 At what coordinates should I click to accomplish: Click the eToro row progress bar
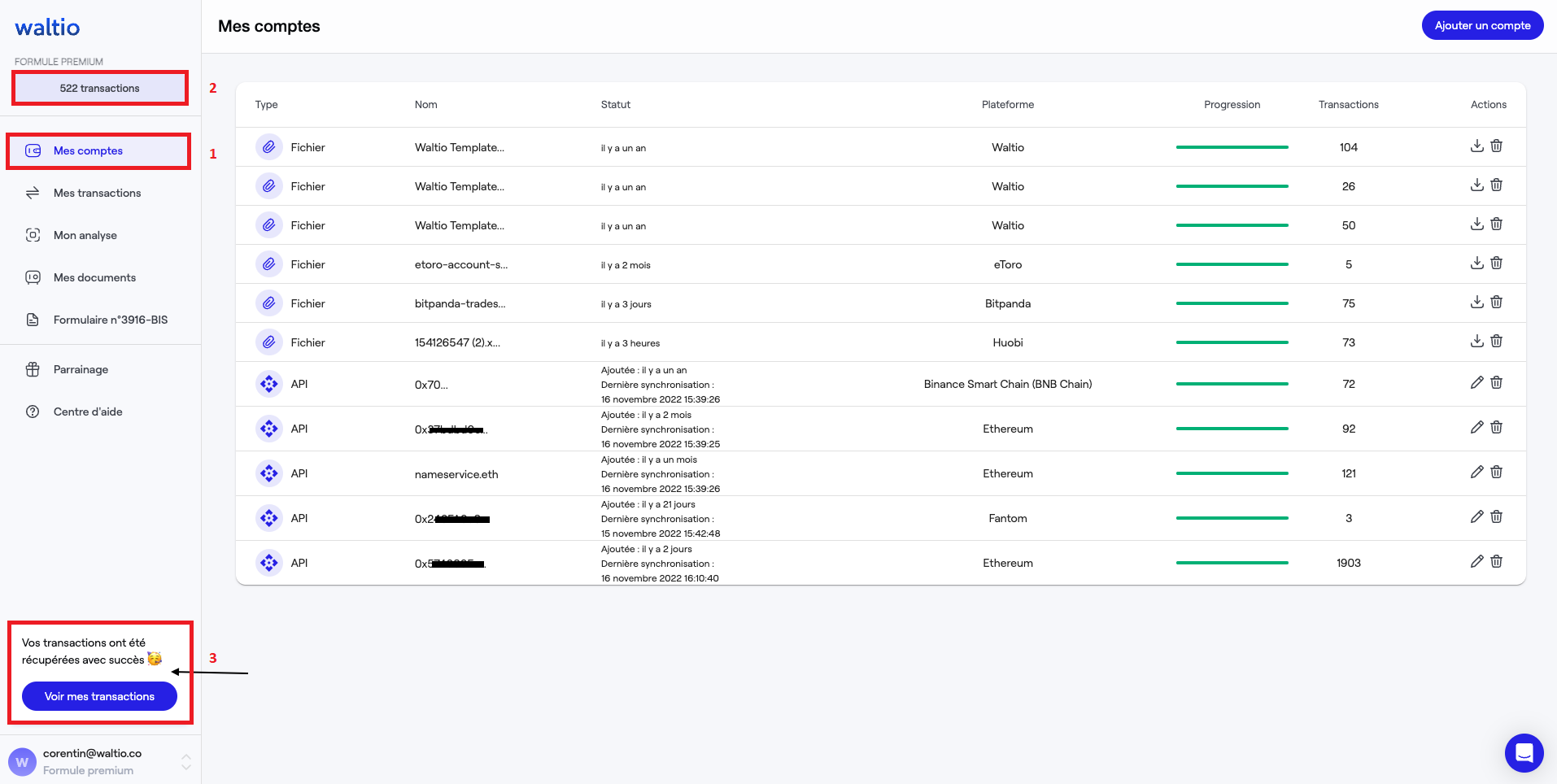1232,264
